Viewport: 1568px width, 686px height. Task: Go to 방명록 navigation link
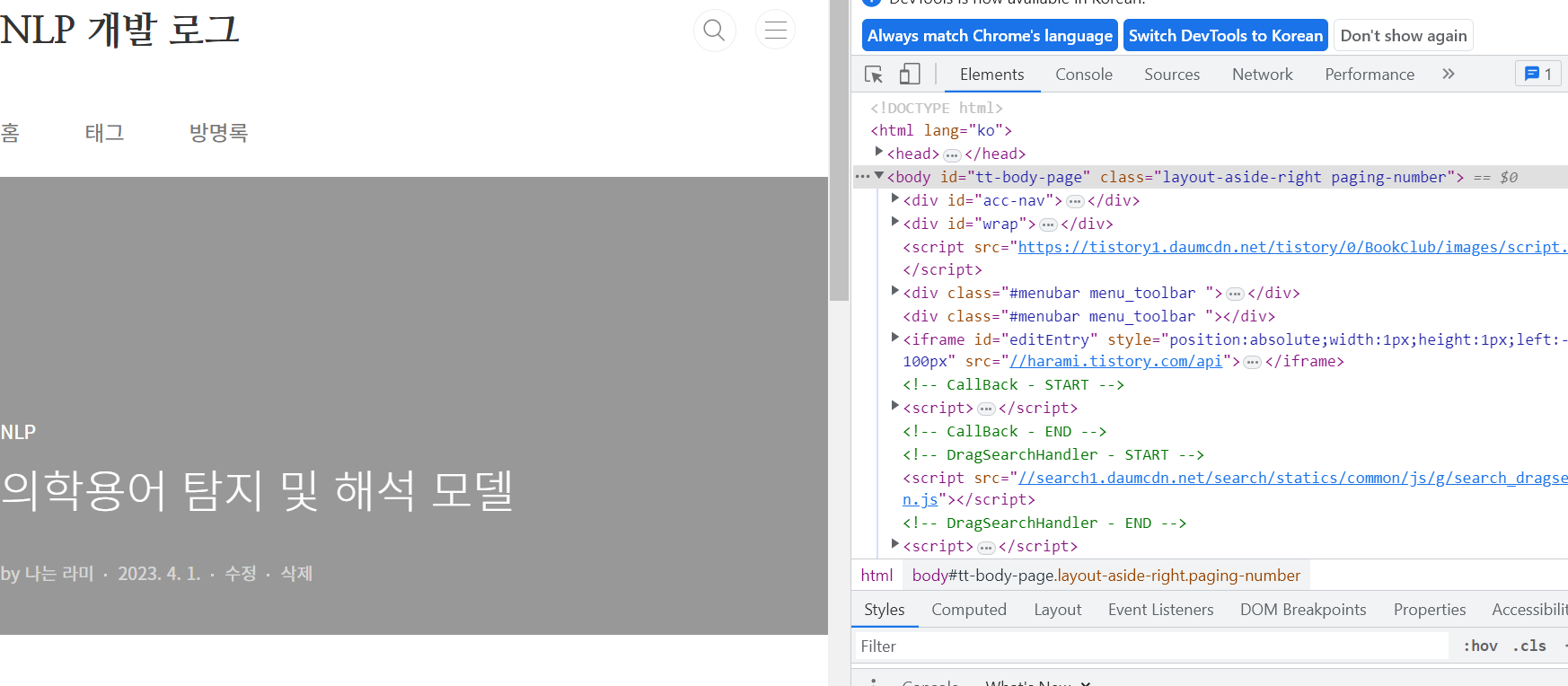[218, 133]
